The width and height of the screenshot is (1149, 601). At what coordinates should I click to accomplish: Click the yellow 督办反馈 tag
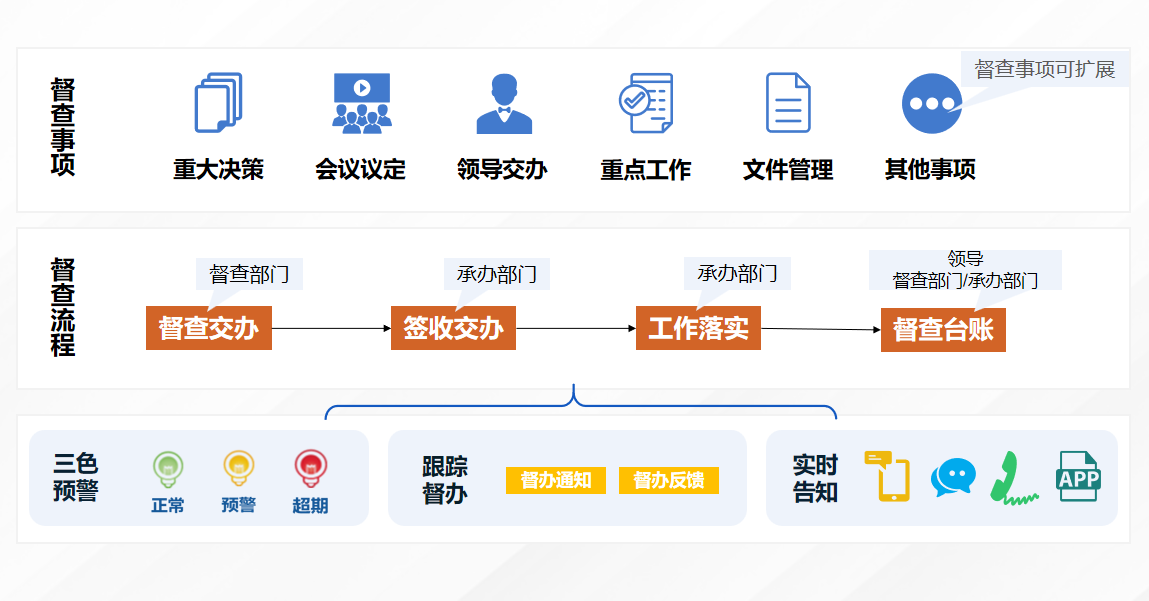(x=669, y=480)
